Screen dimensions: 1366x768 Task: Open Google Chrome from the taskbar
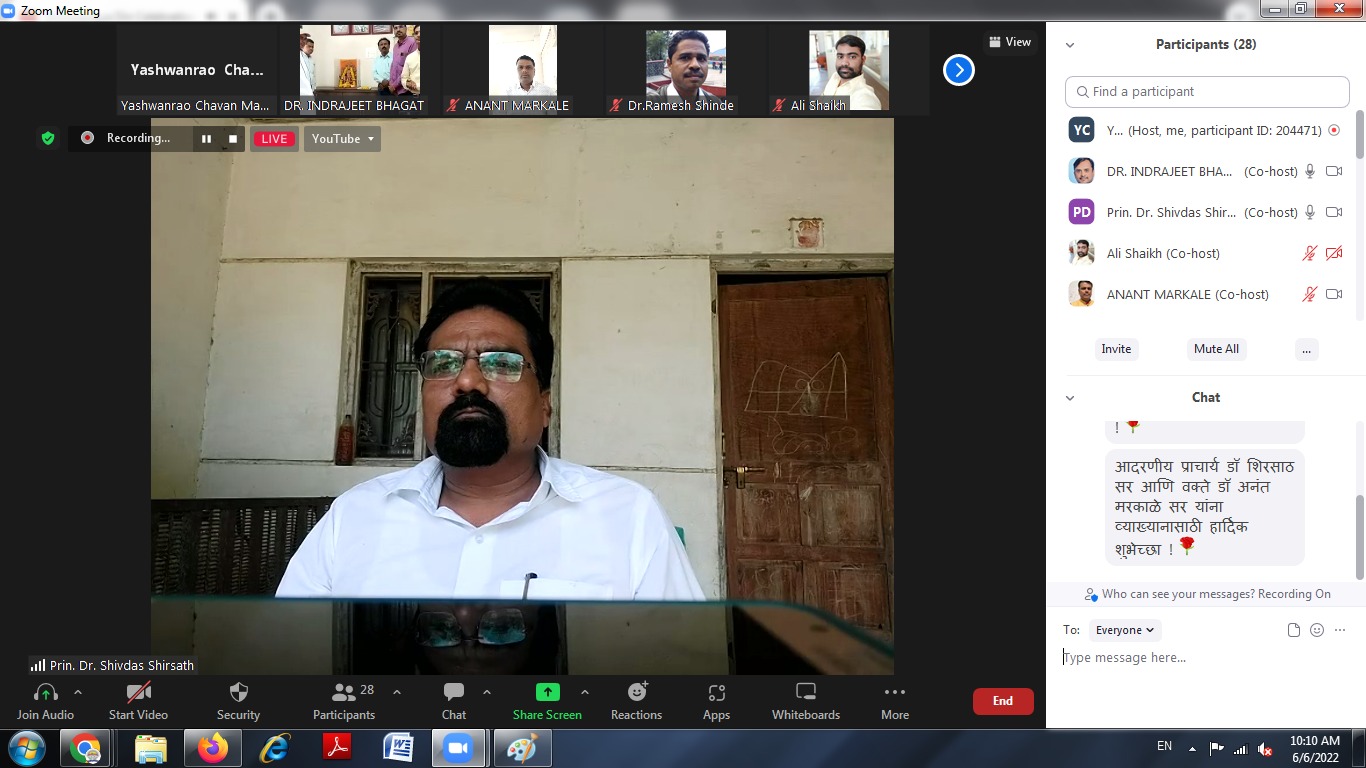tap(85, 748)
